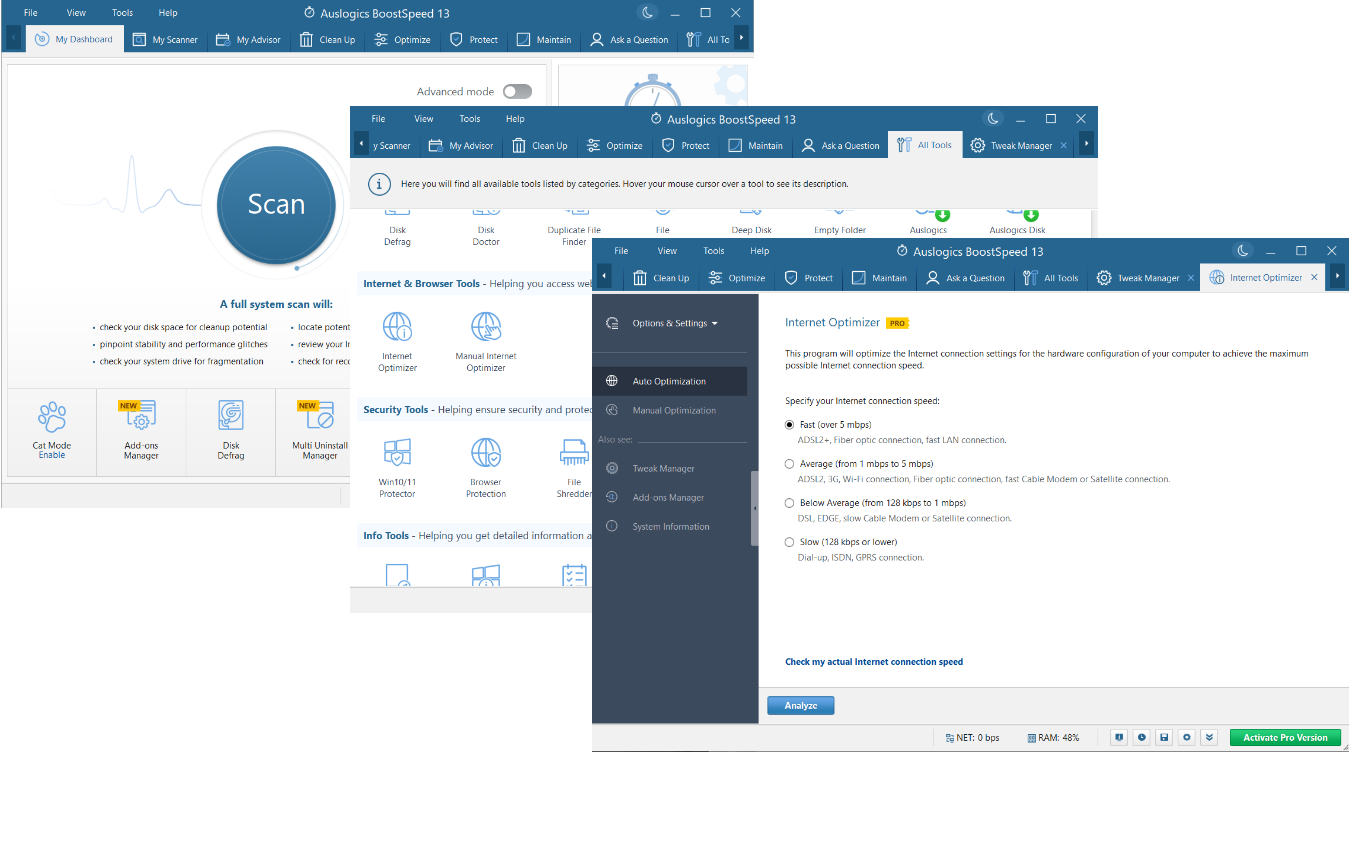Image resolution: width=1350 pixels, height=868 pixels.
Task: Open File Shredder tool in All Tools window
Action: [x=574, y=467]
